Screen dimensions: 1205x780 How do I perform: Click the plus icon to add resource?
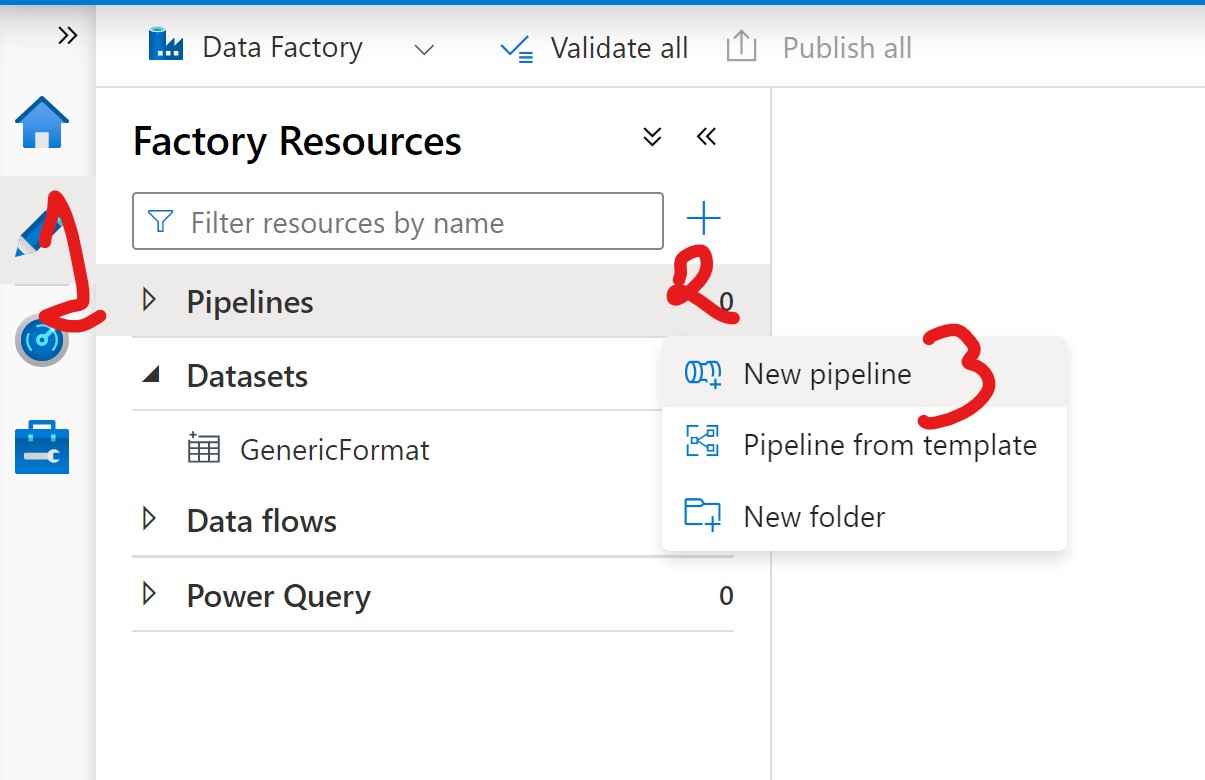click(703, 218)
